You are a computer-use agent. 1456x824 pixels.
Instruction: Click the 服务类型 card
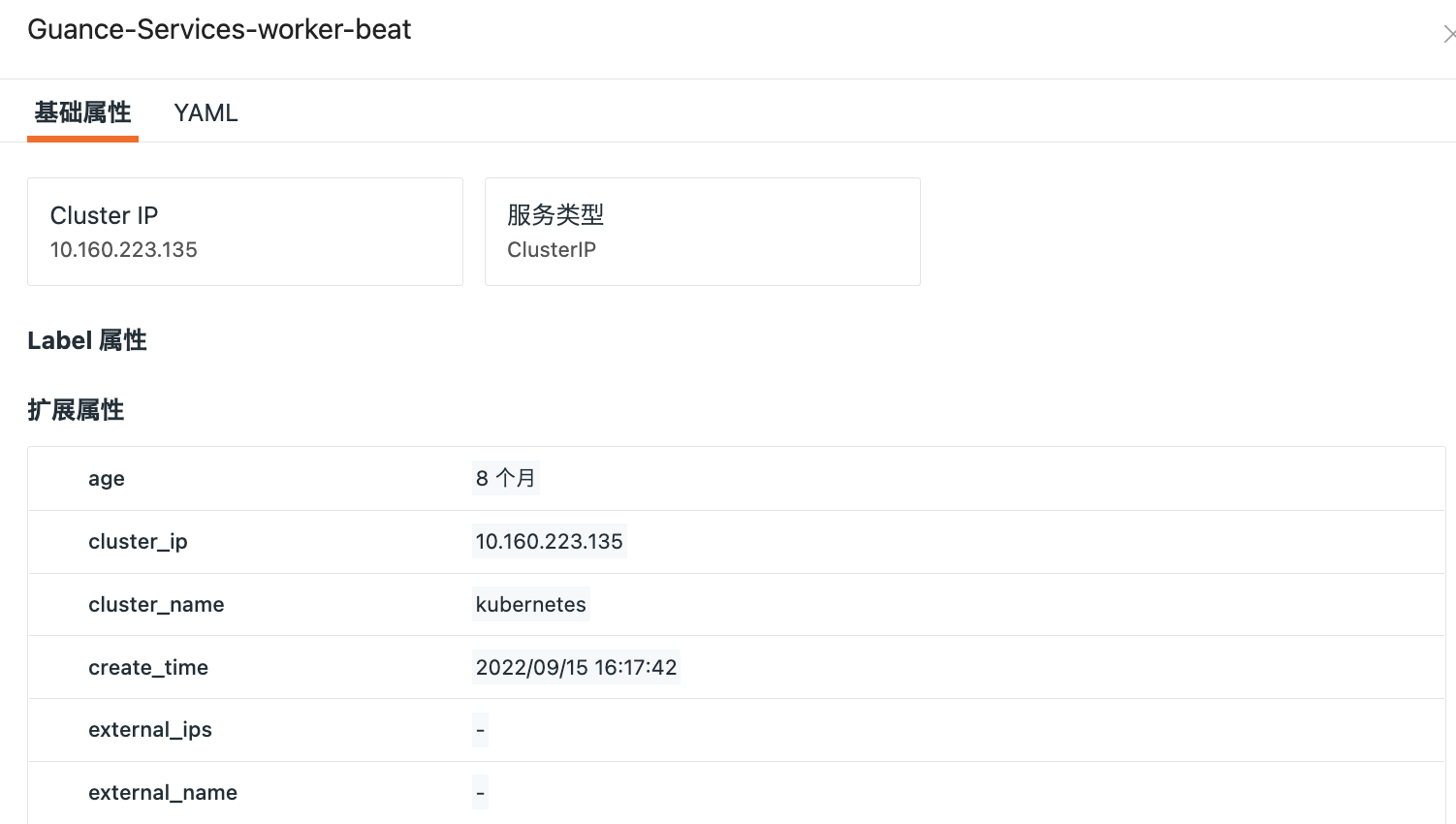[702, 232]
